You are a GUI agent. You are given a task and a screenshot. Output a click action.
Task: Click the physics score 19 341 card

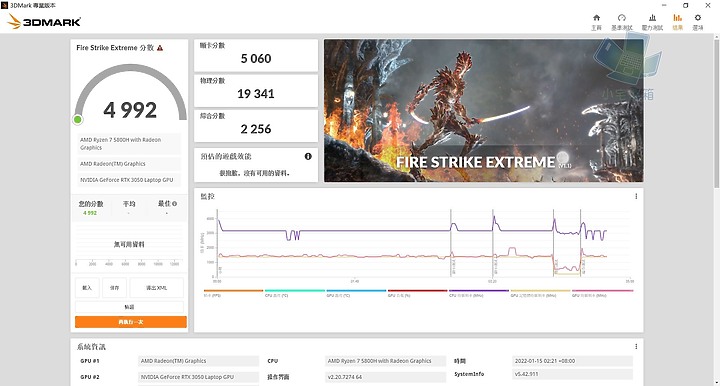pyautogui.click(x=256, y=90)
